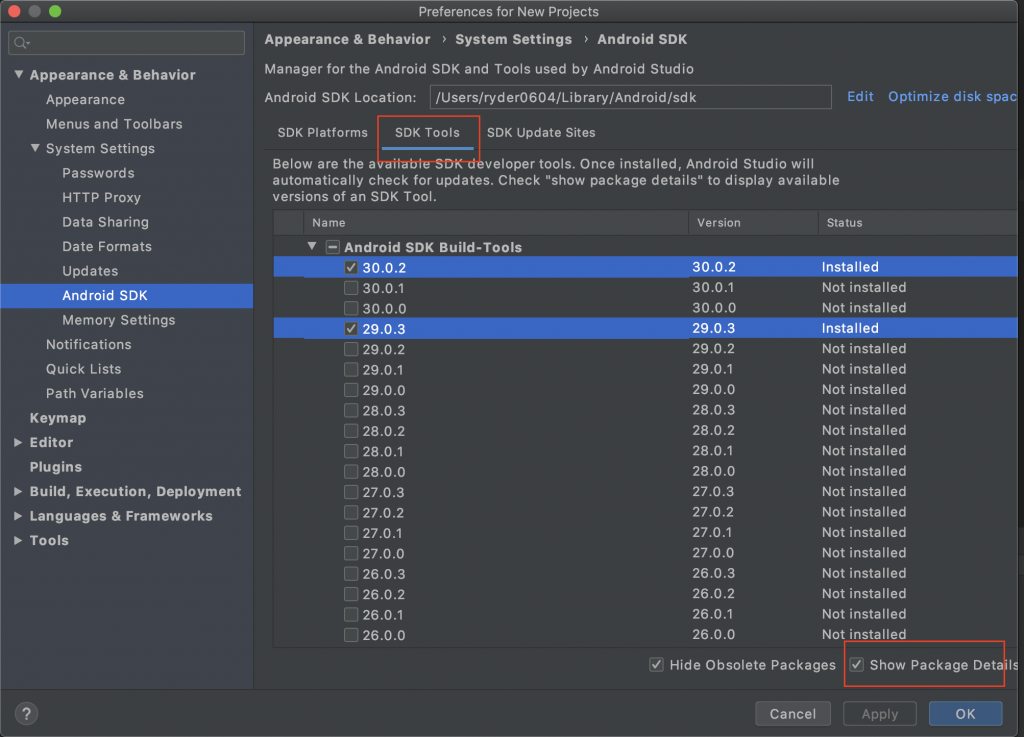Toggle Show Package Details checkbox
Viewport: 1024px width, 737px height.
[856, 665]
